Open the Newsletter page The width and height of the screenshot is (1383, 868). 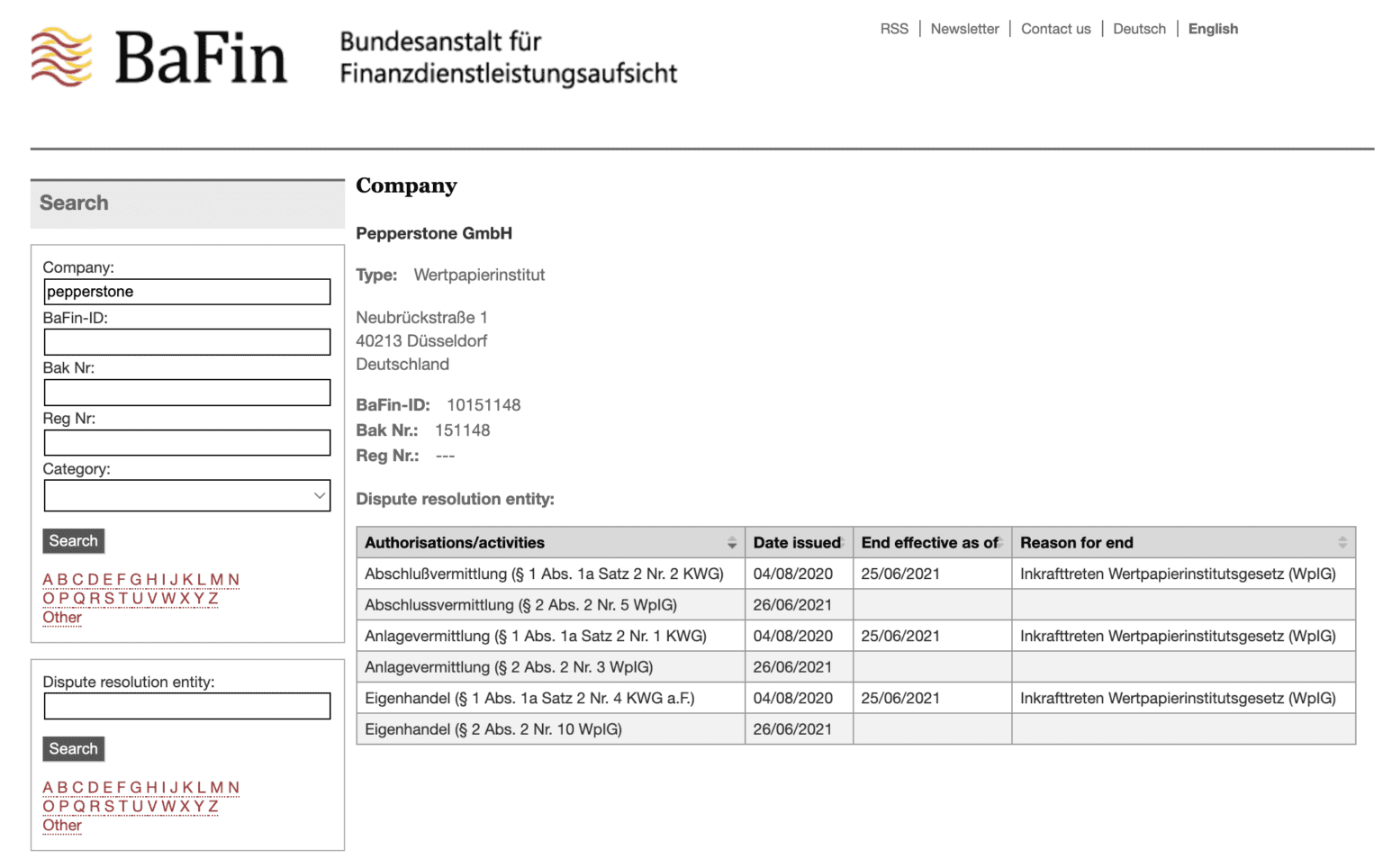tap(964, 28)
